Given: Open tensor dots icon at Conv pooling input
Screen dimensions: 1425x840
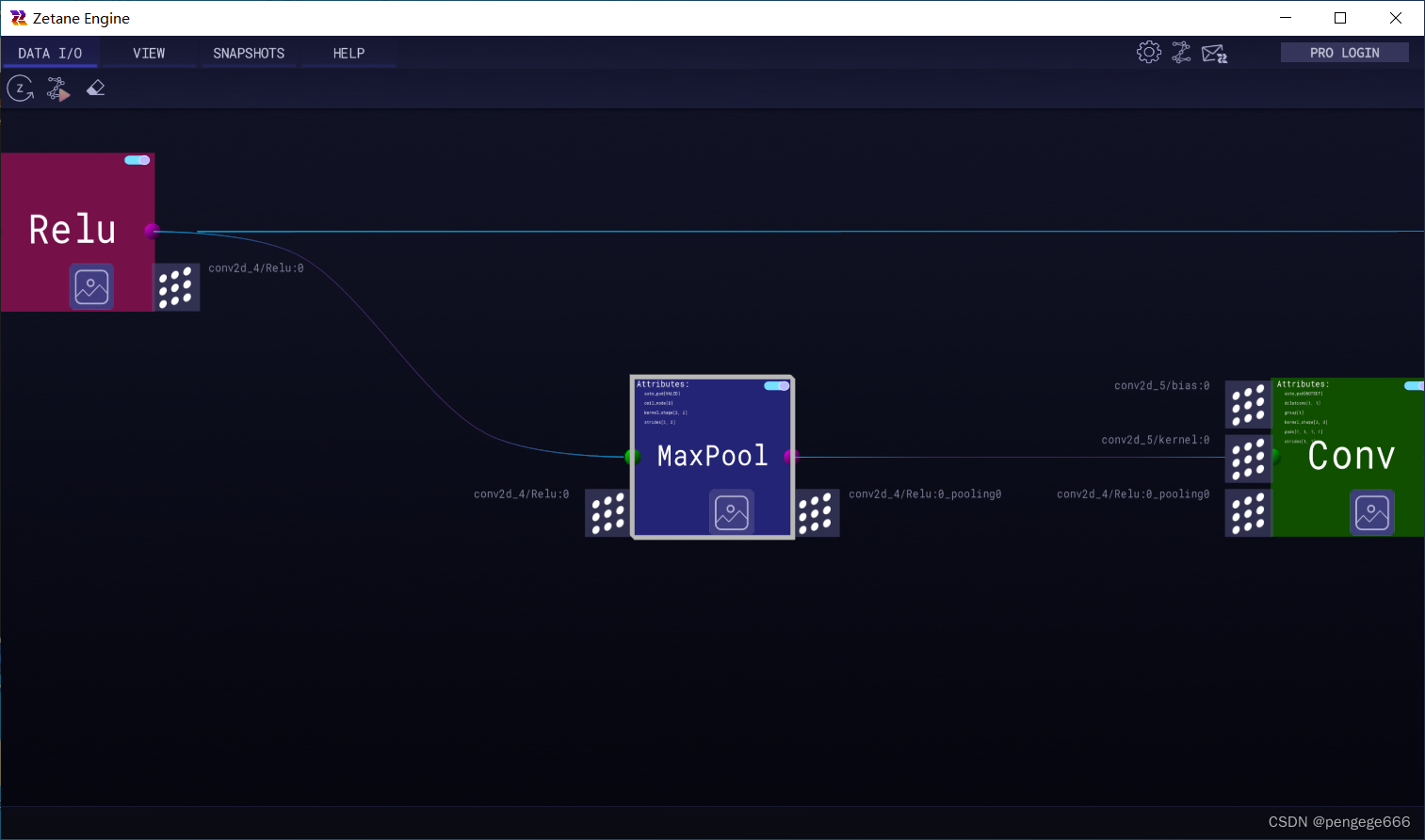Looking at the screenshot, I should [x=1248, y=513].
